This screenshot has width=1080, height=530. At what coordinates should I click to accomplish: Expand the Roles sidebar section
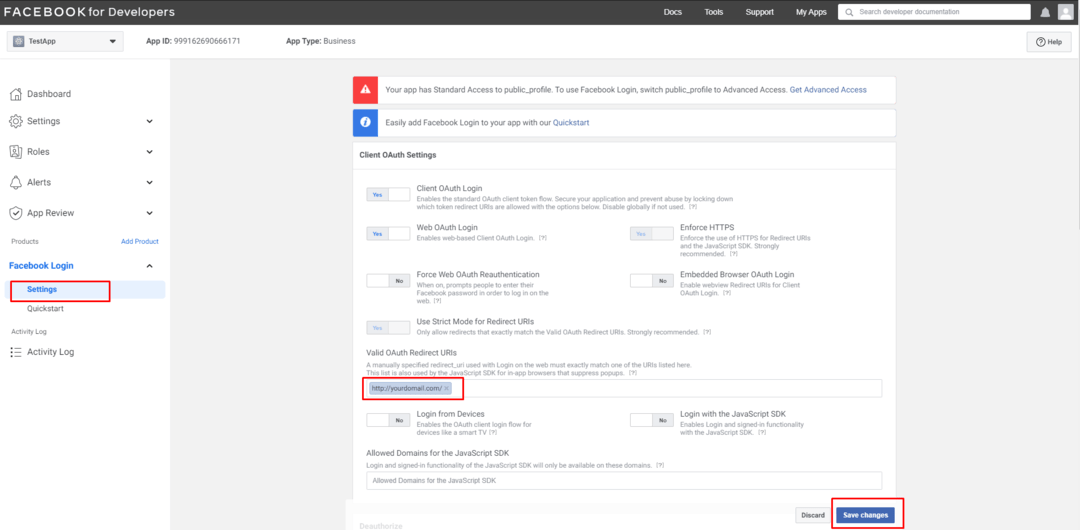(149, 152)
